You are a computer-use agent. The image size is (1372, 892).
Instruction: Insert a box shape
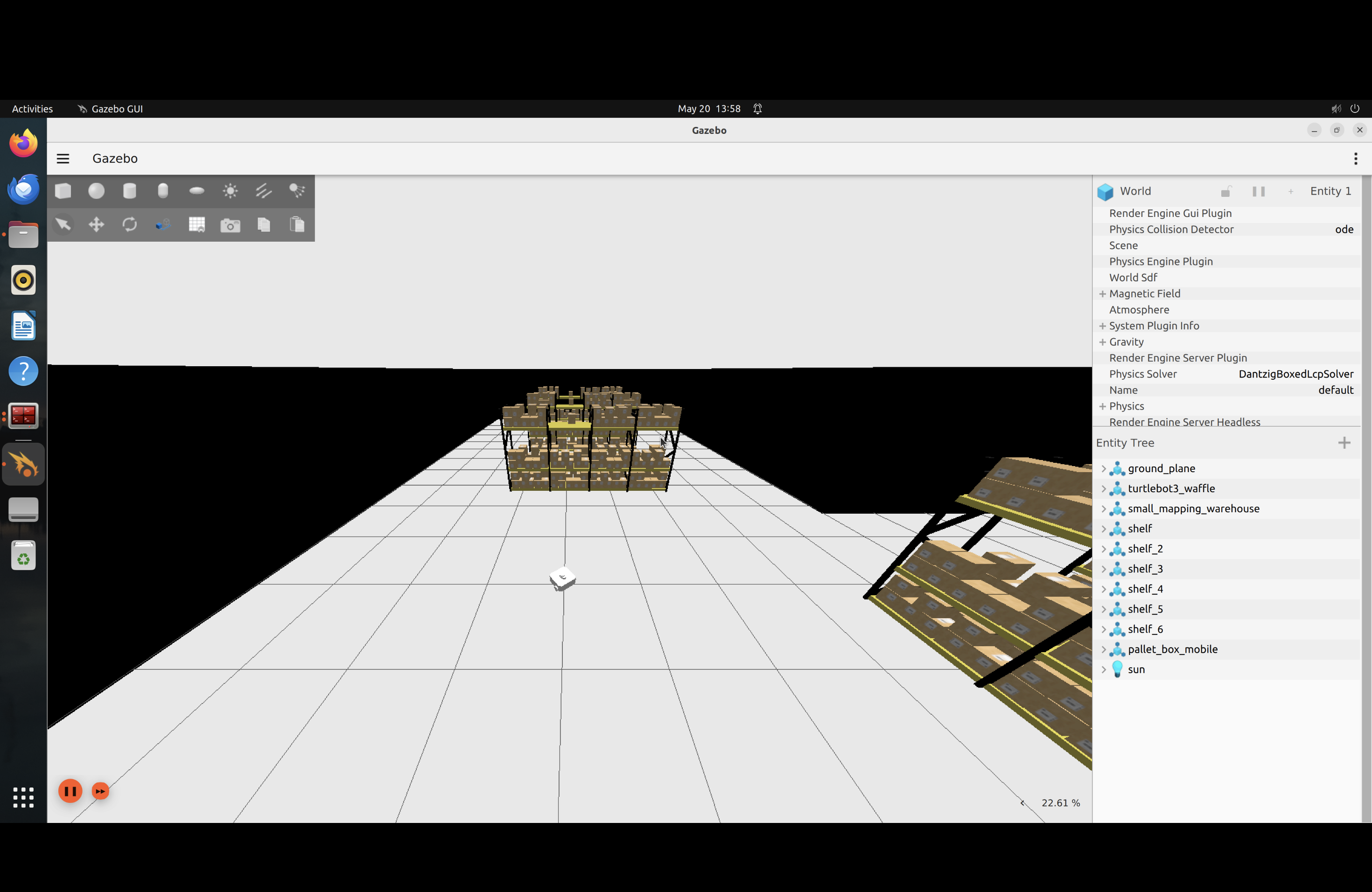click(63, 191)
